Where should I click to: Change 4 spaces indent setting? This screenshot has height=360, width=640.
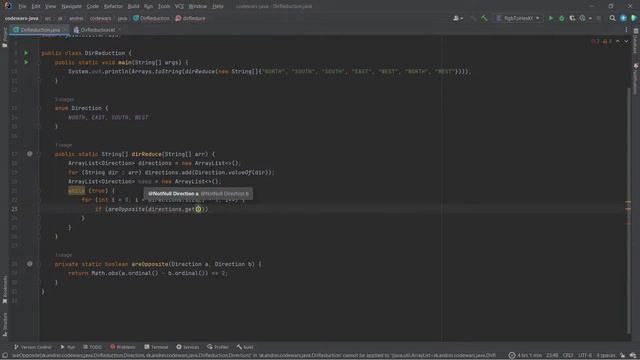606,356
